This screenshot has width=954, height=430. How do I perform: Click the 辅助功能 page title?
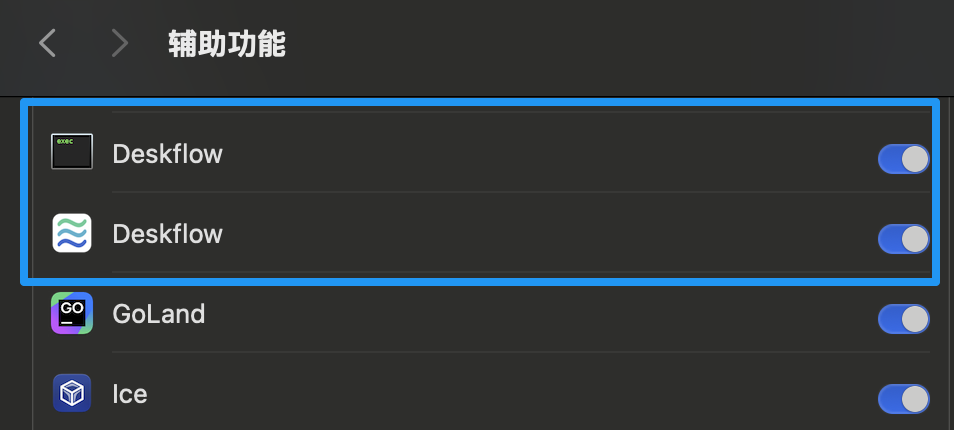(x=227, y=44)
